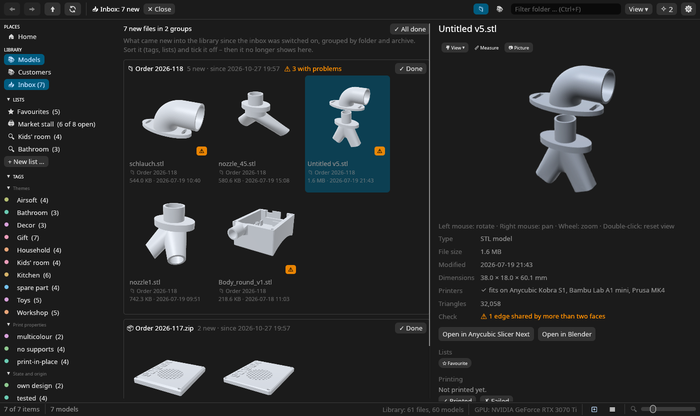Filter by the Kitchen tag
The width and height of the screenshot is (700, 416).
pyautogui.click(x=33, y=275)
